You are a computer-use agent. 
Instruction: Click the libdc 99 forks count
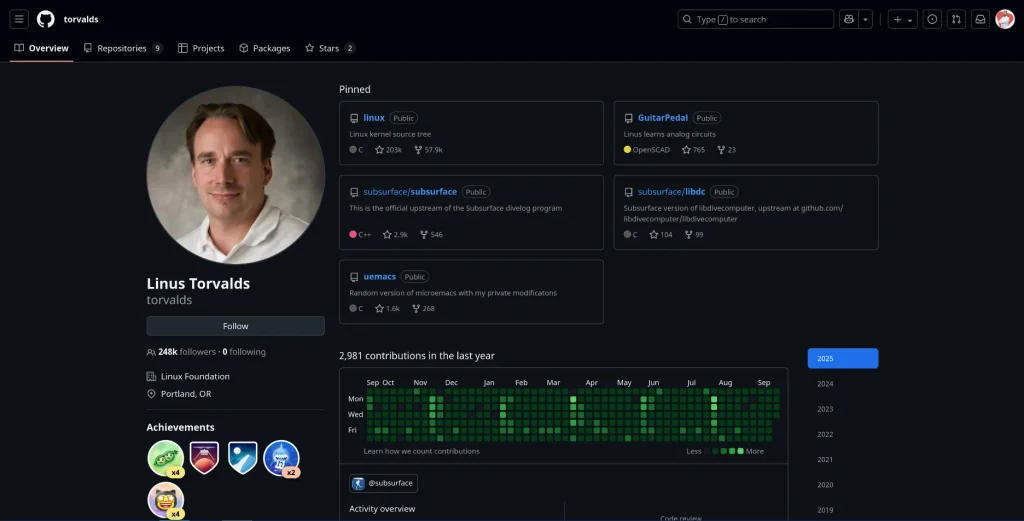694,235
